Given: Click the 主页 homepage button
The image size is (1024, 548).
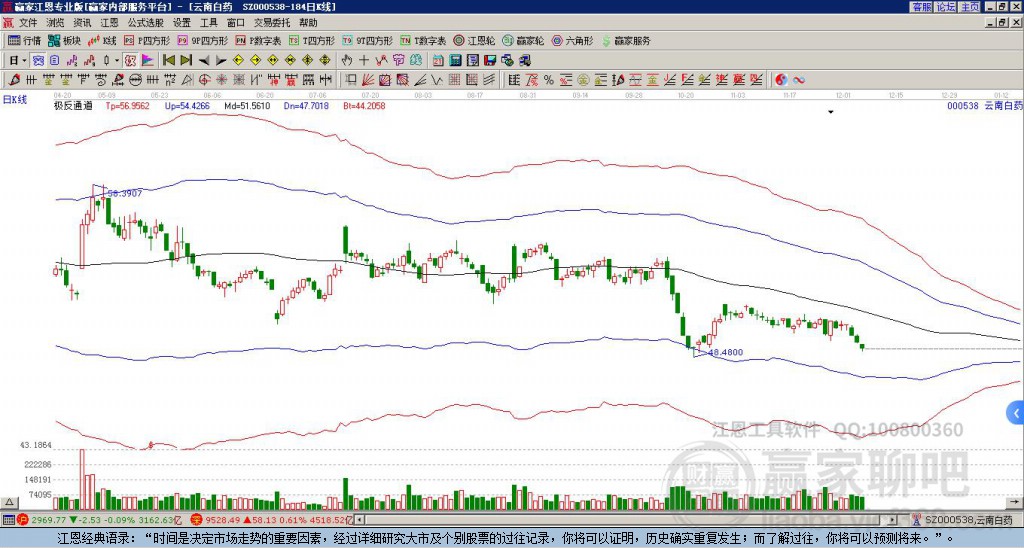Looking at the screenshot, I should (969, 7).
